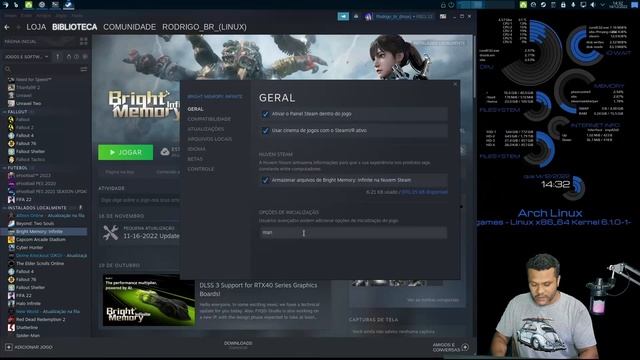Click the display monitor icon in system tray

click(x=583, y=4)
